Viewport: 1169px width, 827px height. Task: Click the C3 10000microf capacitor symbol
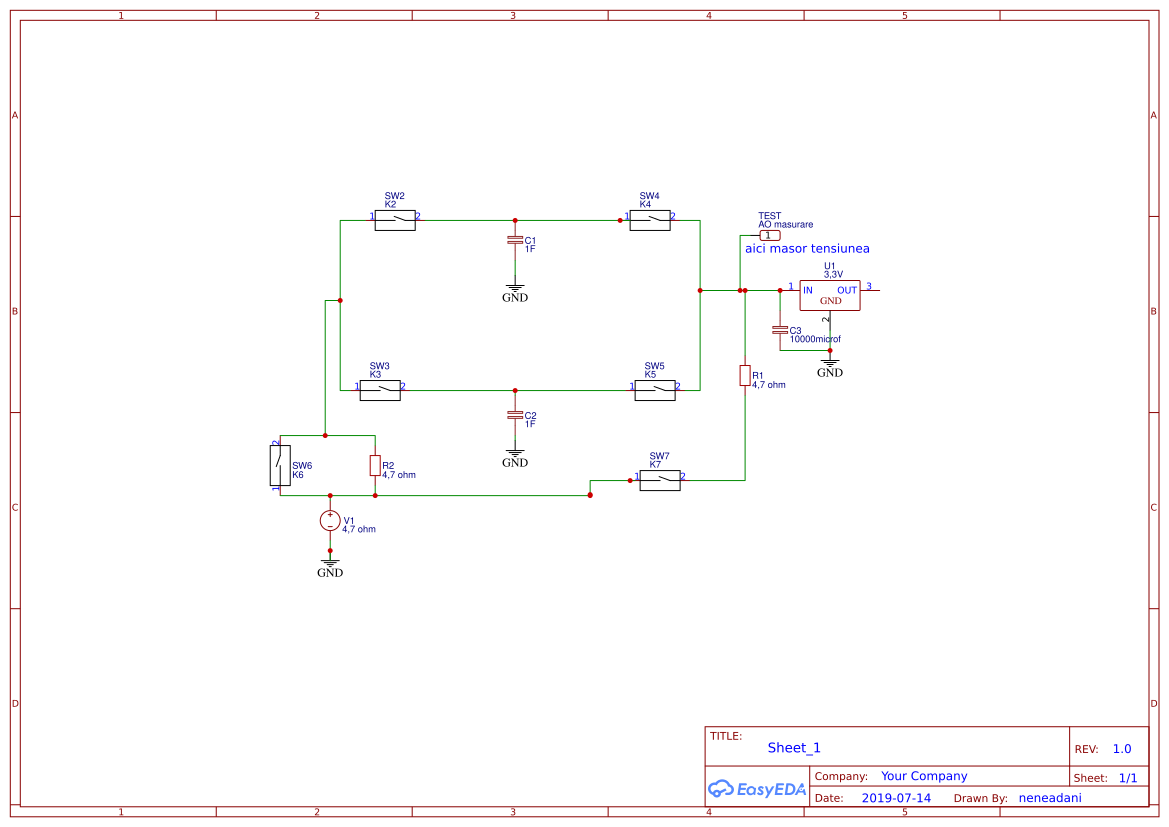780,330
